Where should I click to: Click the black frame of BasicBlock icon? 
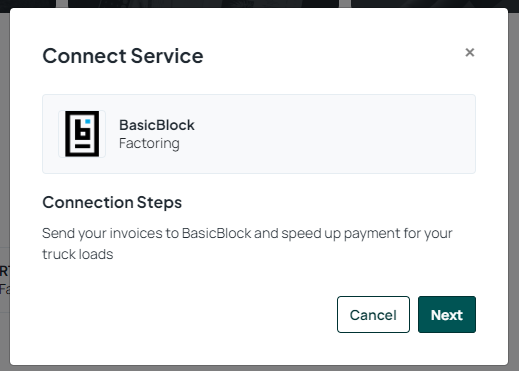[68, 134]
